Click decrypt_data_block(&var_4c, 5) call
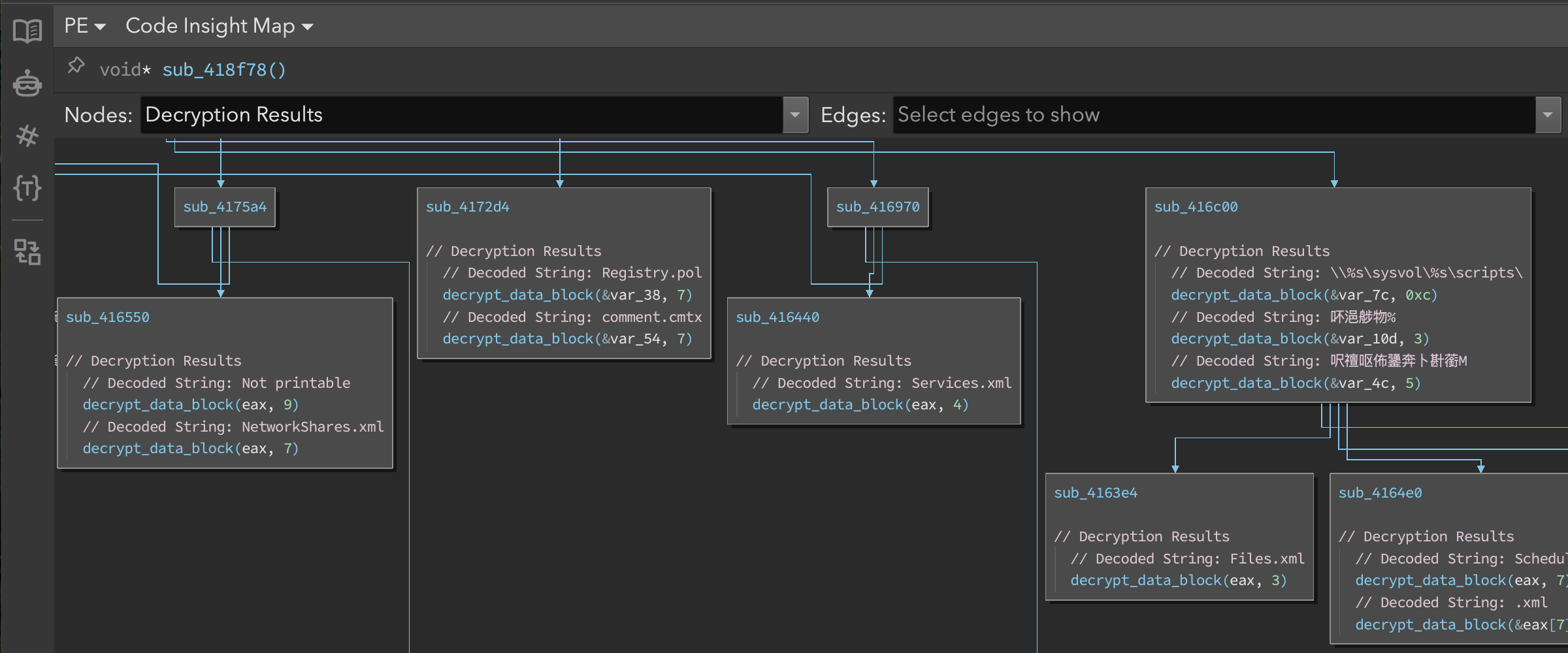 tap(1296, 383)
